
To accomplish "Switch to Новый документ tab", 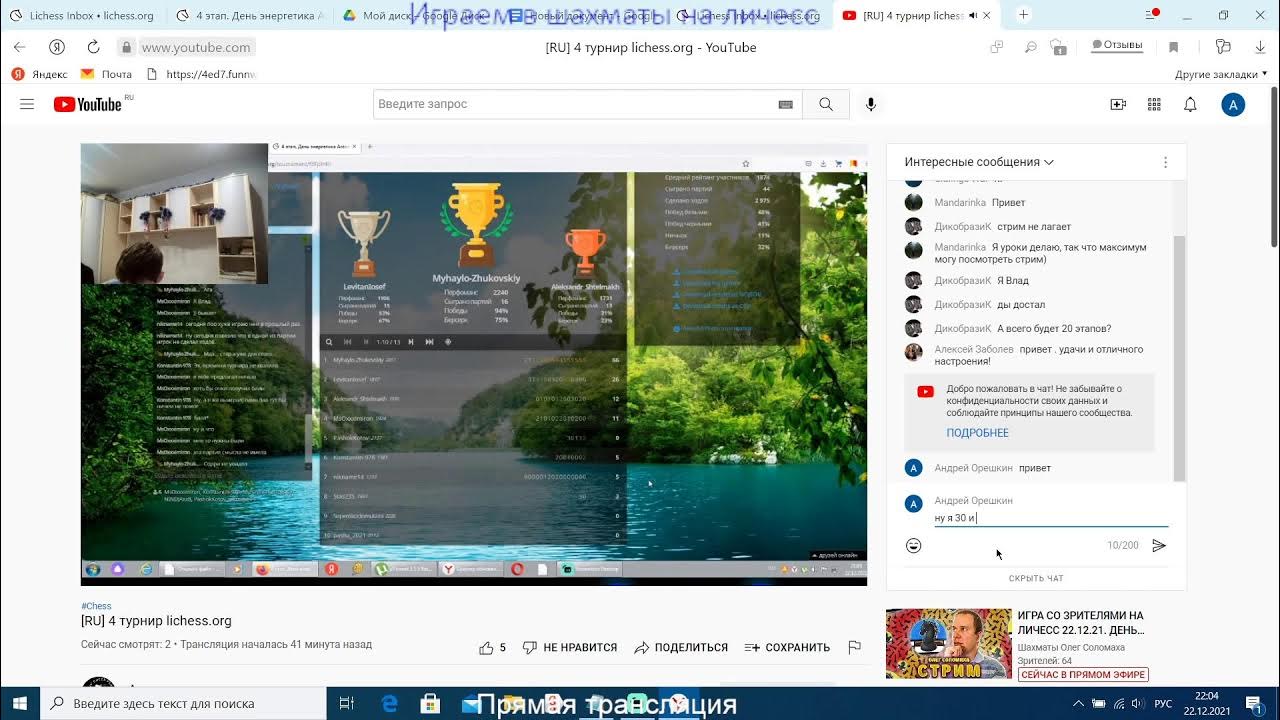I will [584, 15].
